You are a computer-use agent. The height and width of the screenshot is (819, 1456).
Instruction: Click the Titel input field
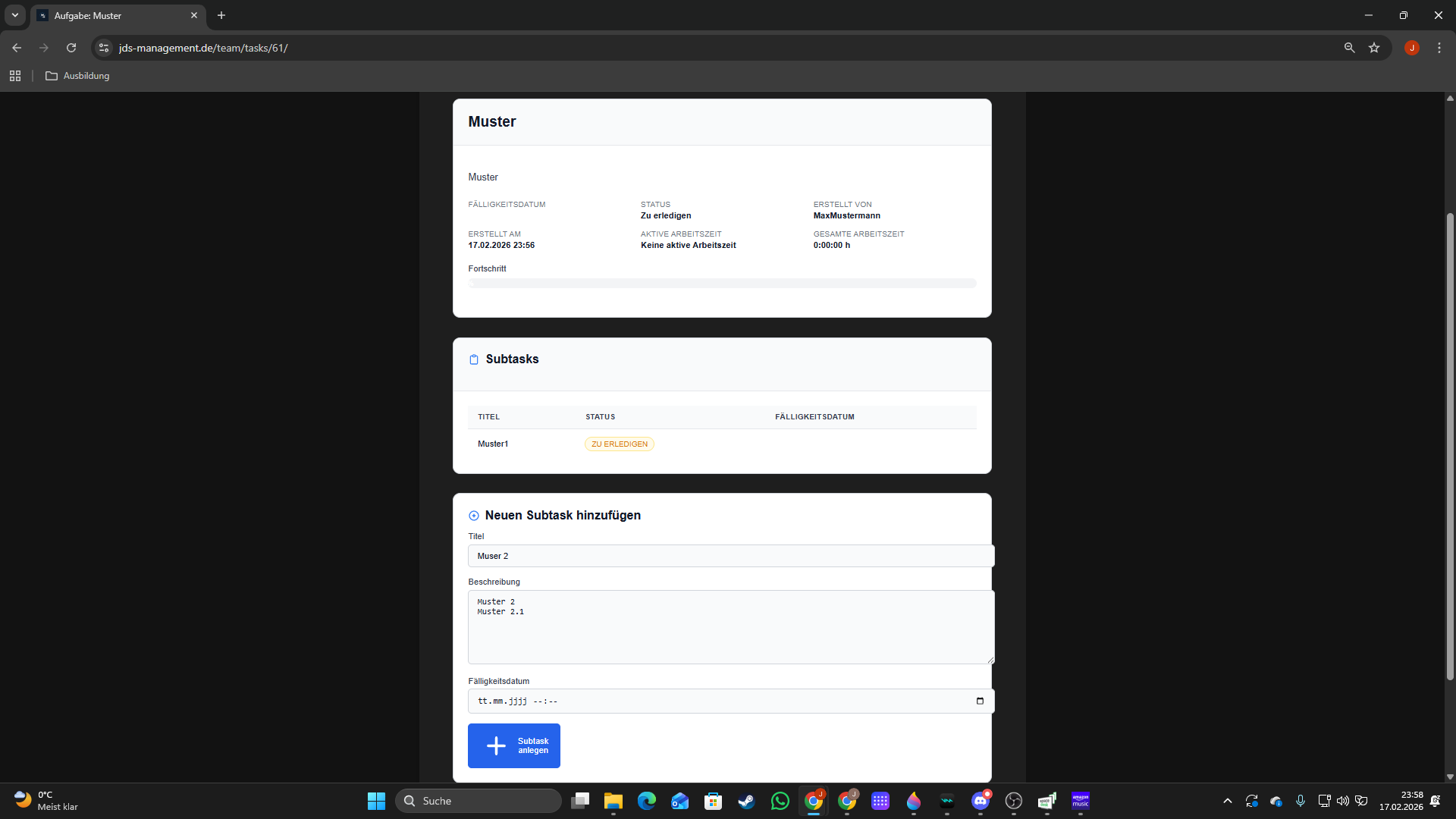point(730,556)
